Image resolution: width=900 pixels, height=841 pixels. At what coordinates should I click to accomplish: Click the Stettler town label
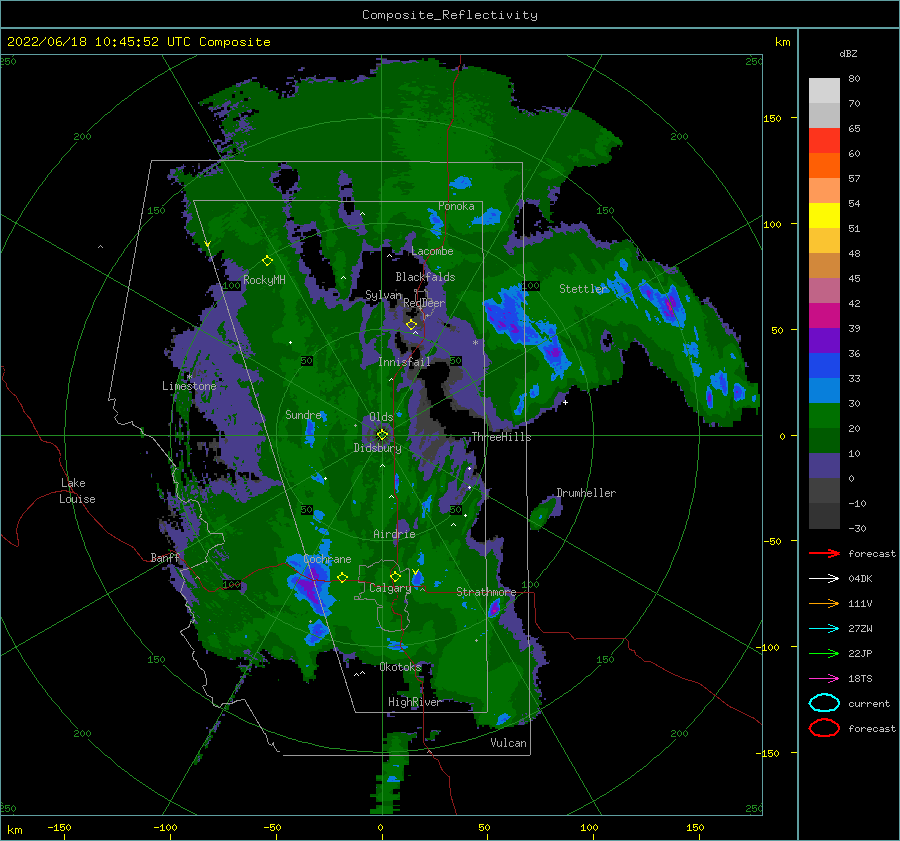tap(583, 289)
